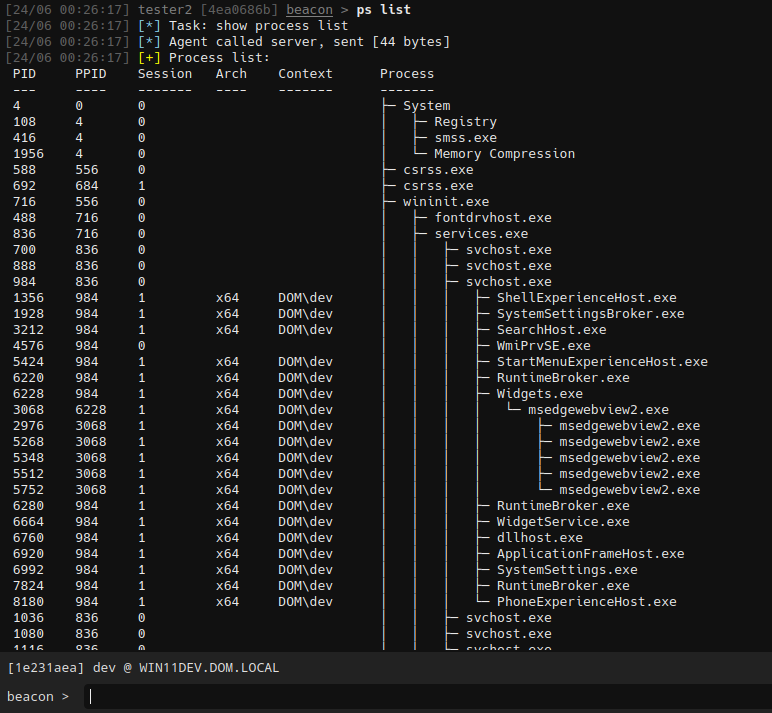Viewport: 772px width, 713px height.
Task: Select the PhoneExperienceHost.exe process
Action: (586, 602)
